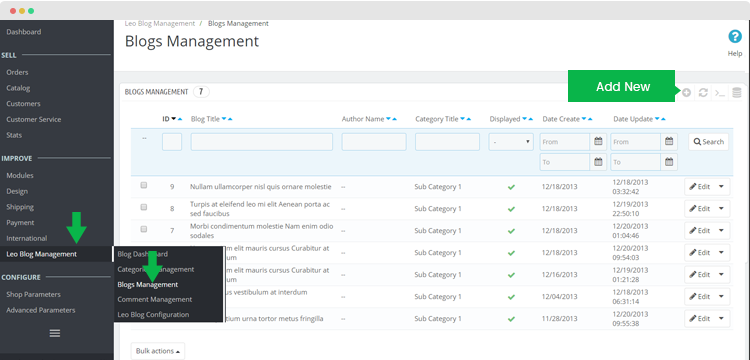
Task: Open the Displayed filter dropdown
Action: click(x=511, y=142)
